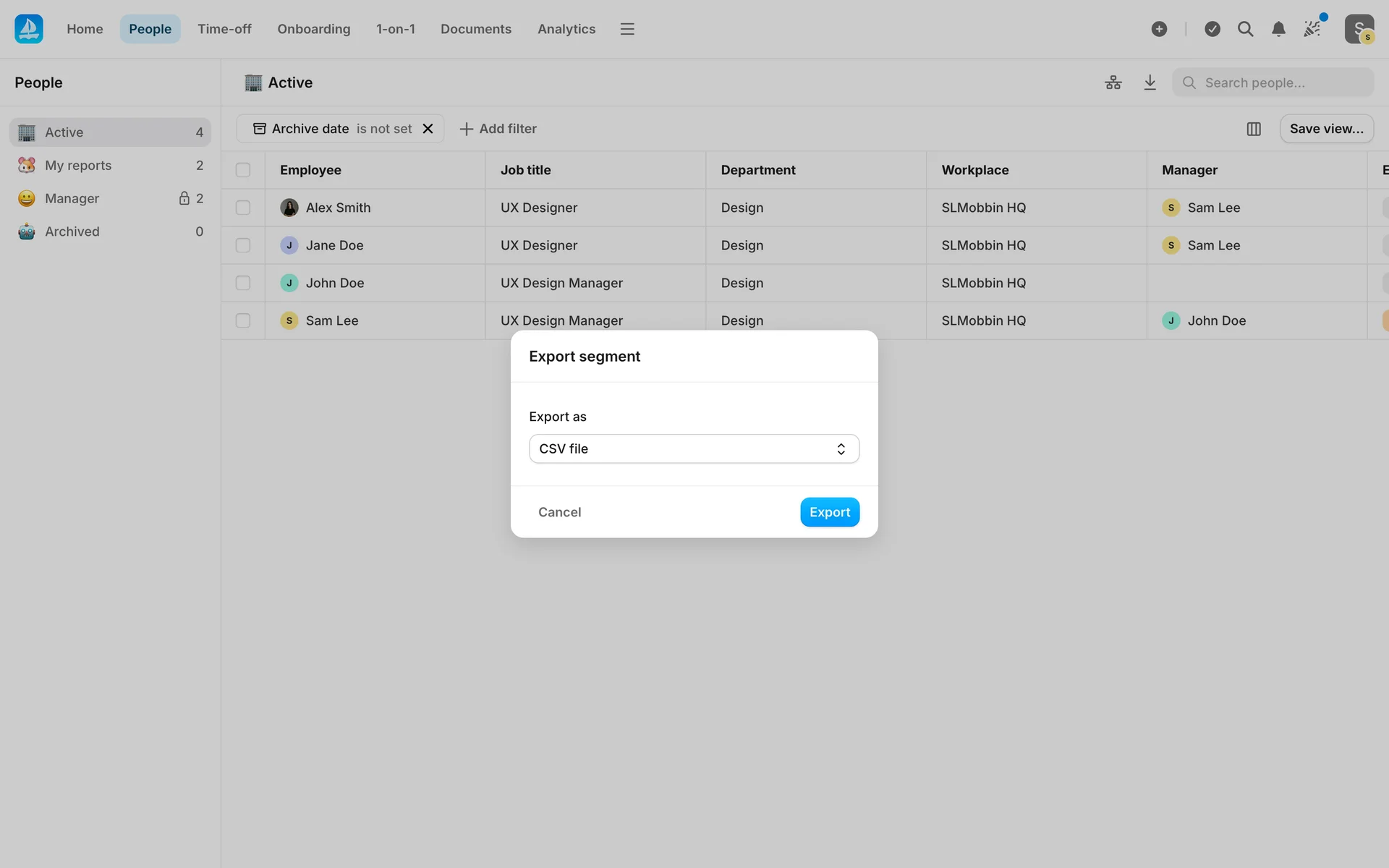Toggle the select-all header checkbox
Viewport: 1389px width, 868px height.
point(243,170)
